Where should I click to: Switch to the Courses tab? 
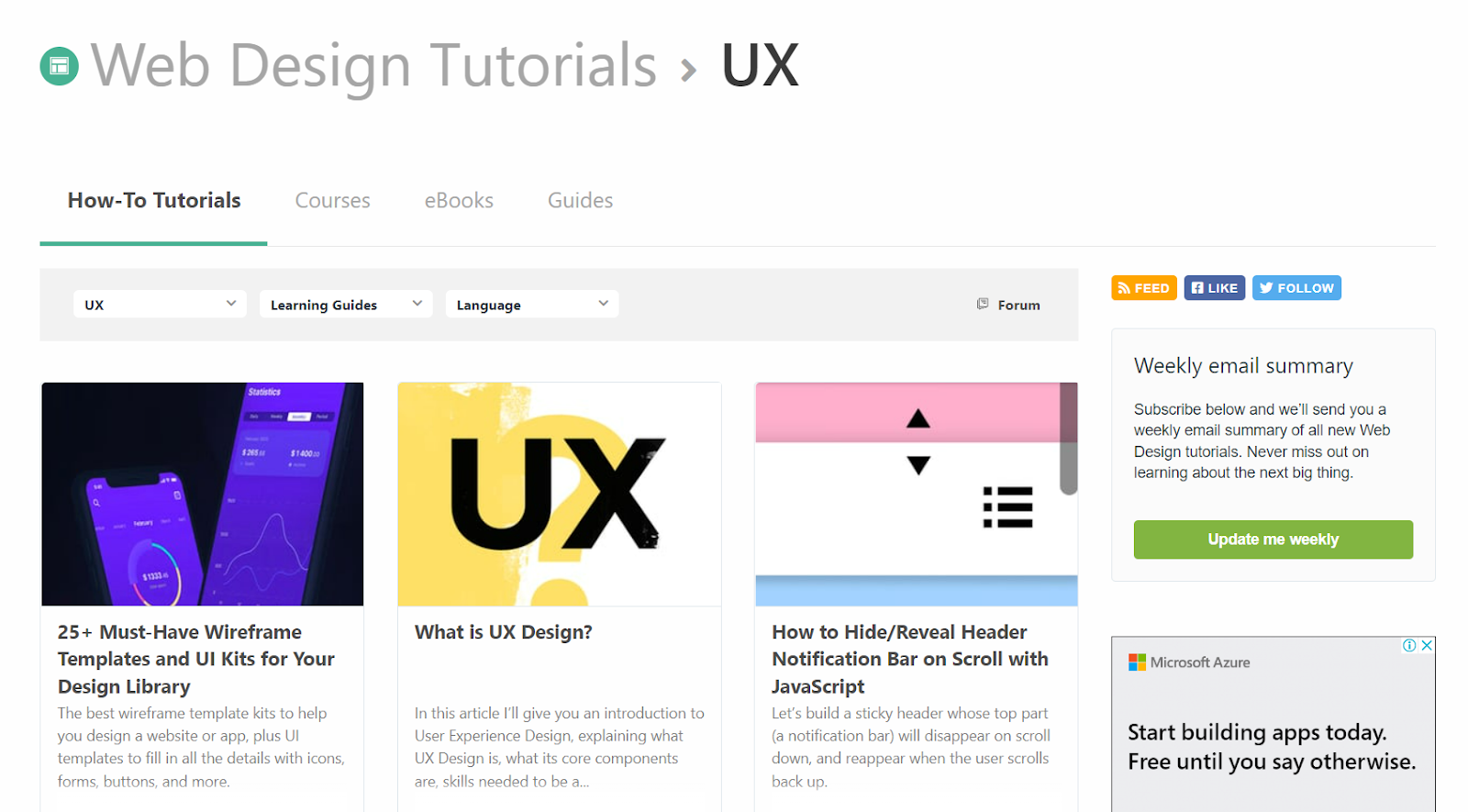[332, 201]
